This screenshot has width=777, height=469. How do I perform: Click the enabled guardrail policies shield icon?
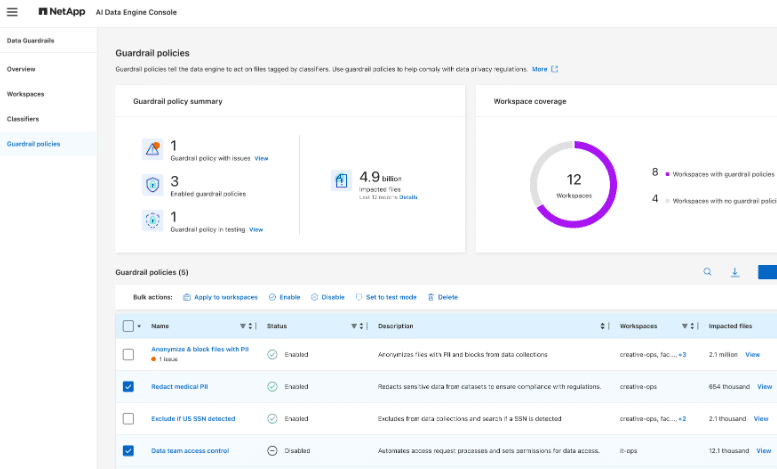pyautogui.click(x=152, y=184)
